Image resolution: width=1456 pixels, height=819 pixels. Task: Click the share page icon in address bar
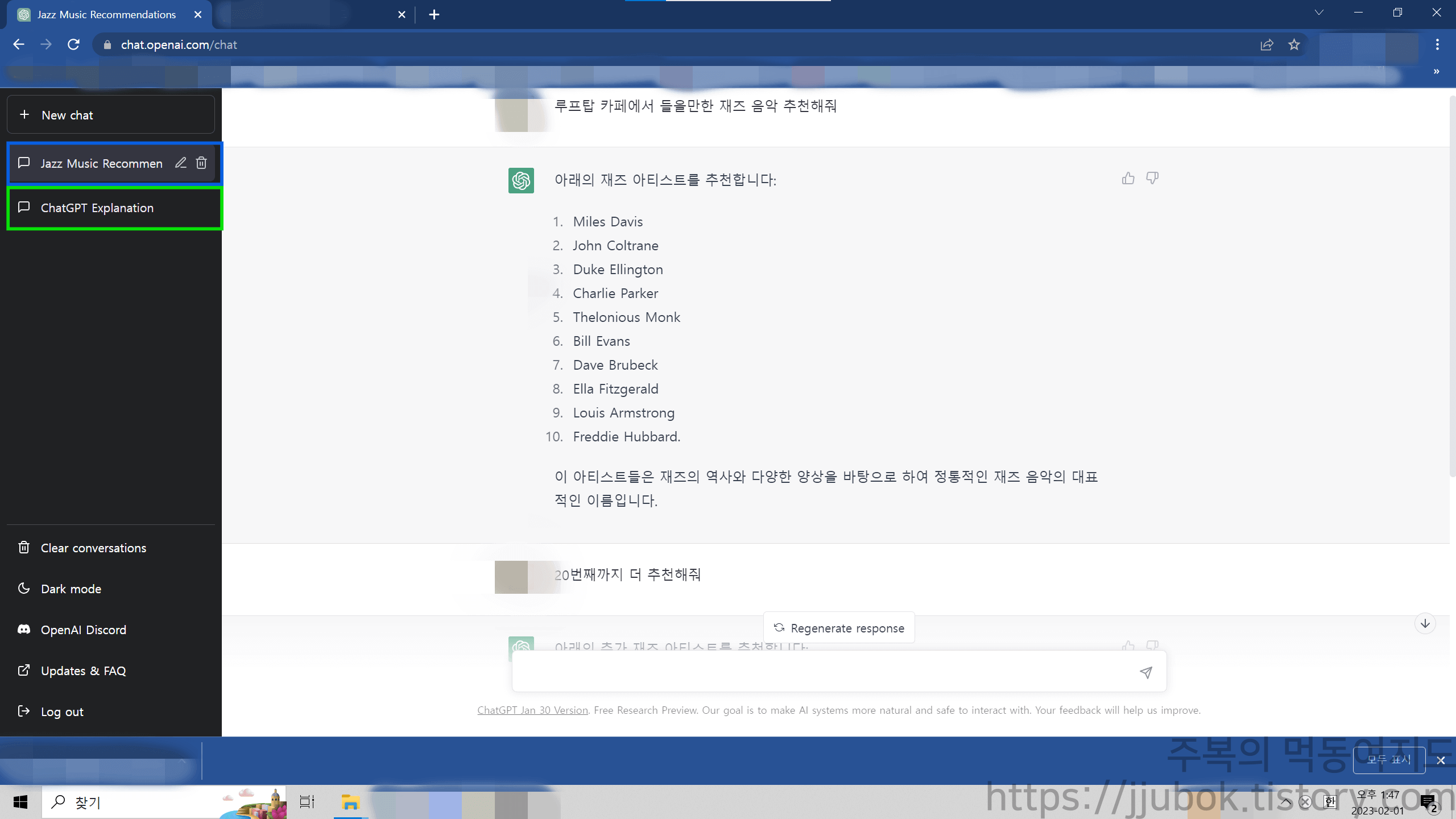(1267, 45)
